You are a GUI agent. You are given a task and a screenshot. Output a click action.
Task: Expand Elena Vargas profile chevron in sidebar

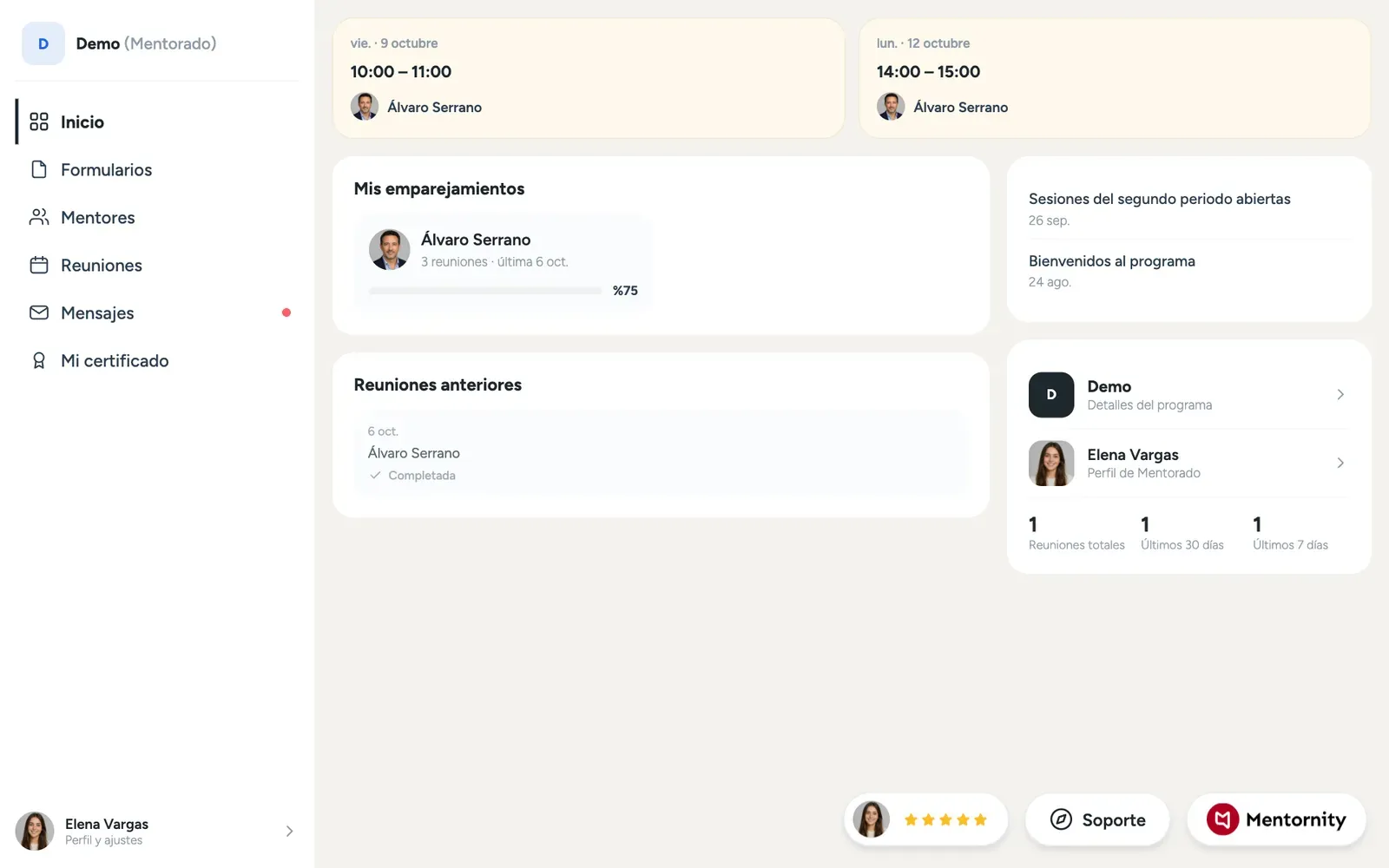coord(289,832)
